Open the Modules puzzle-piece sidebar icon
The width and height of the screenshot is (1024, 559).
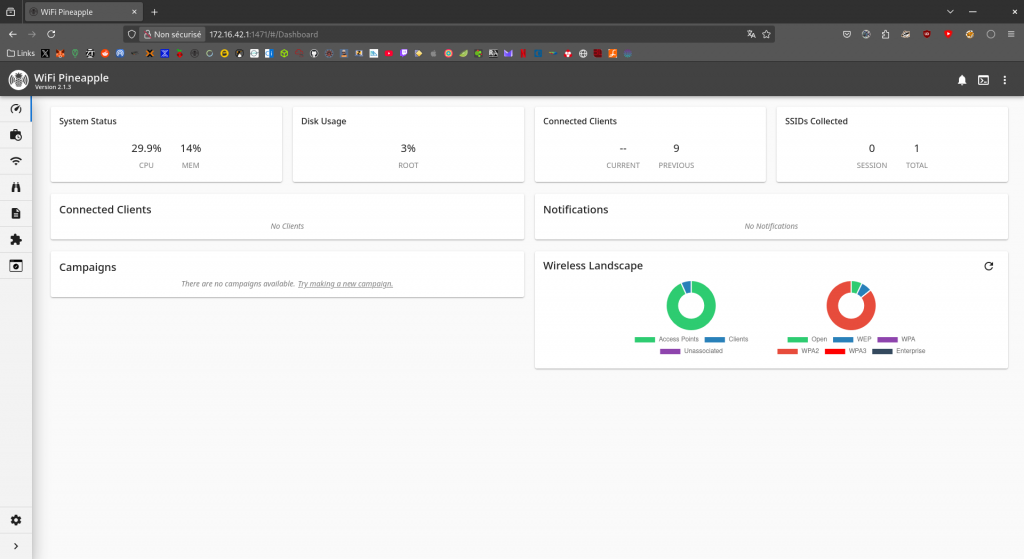click(x=16, y=240)
